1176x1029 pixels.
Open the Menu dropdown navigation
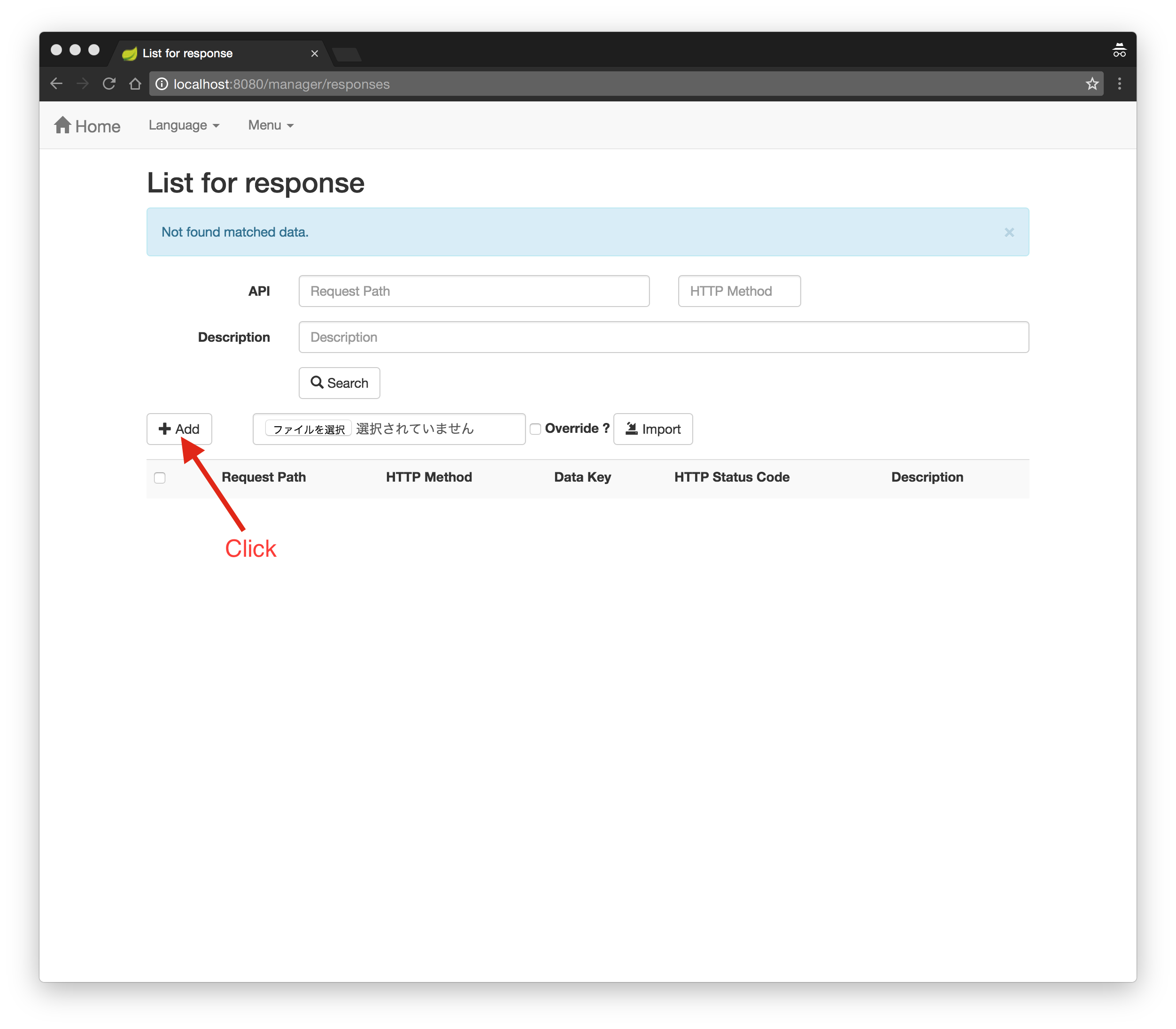[269, 125]
